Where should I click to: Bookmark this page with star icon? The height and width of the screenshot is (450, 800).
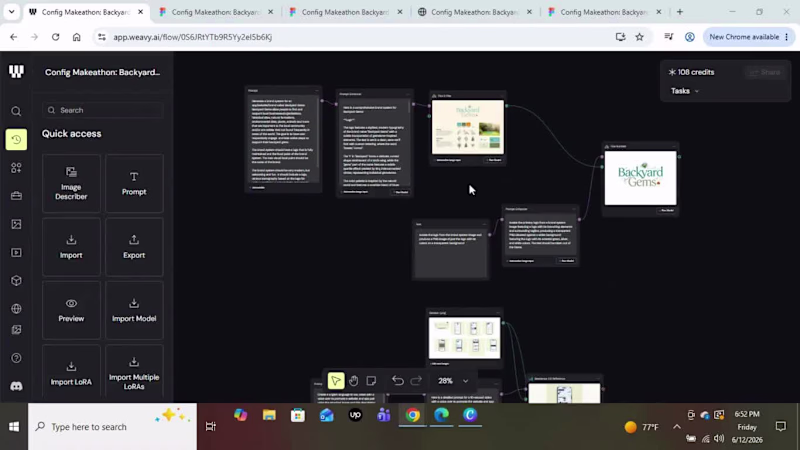[639, 37]
